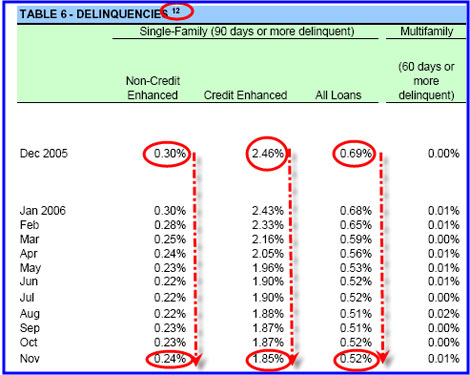Image resolution: width=470 pixels, height=375 pixels.
Task: Click the circled 0.69% All Loans value
Action: tap(356, 154)
